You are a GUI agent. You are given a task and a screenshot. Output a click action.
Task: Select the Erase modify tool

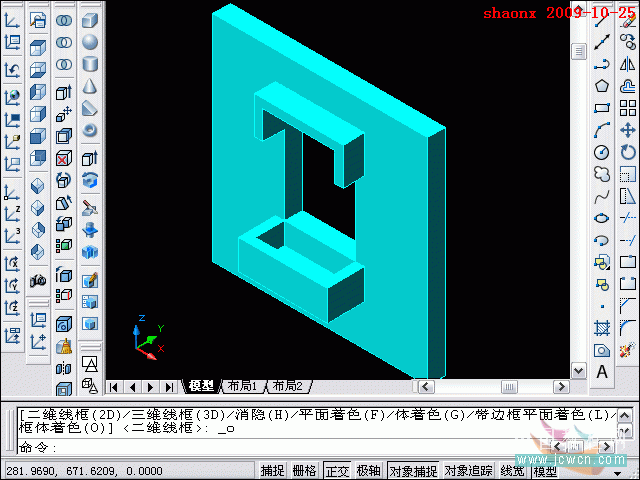[628, 20]
